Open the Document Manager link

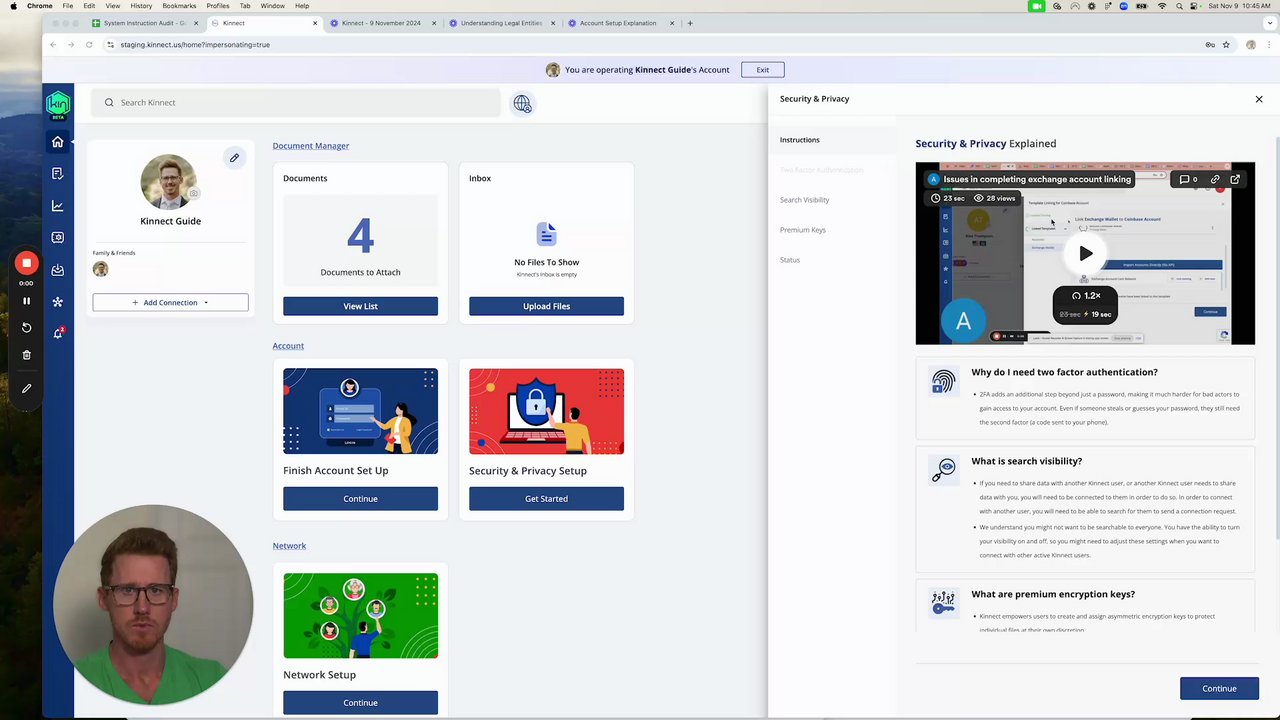pyautogui.click(x=311, y=146)
